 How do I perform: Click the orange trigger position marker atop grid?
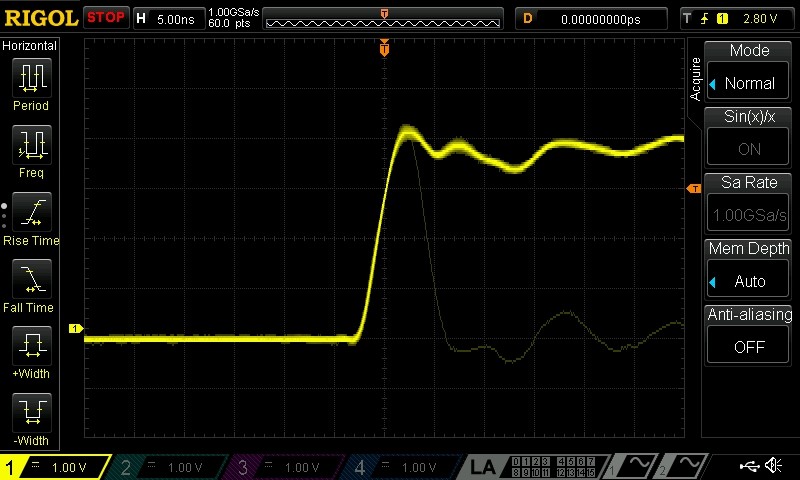pyautogui.click(x=384, y=48)
